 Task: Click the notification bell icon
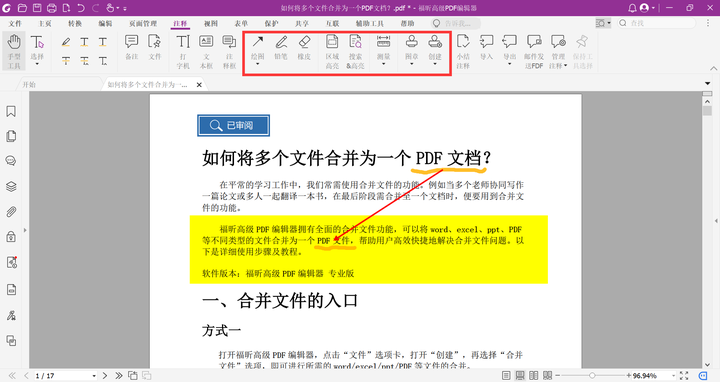(632, 8)
